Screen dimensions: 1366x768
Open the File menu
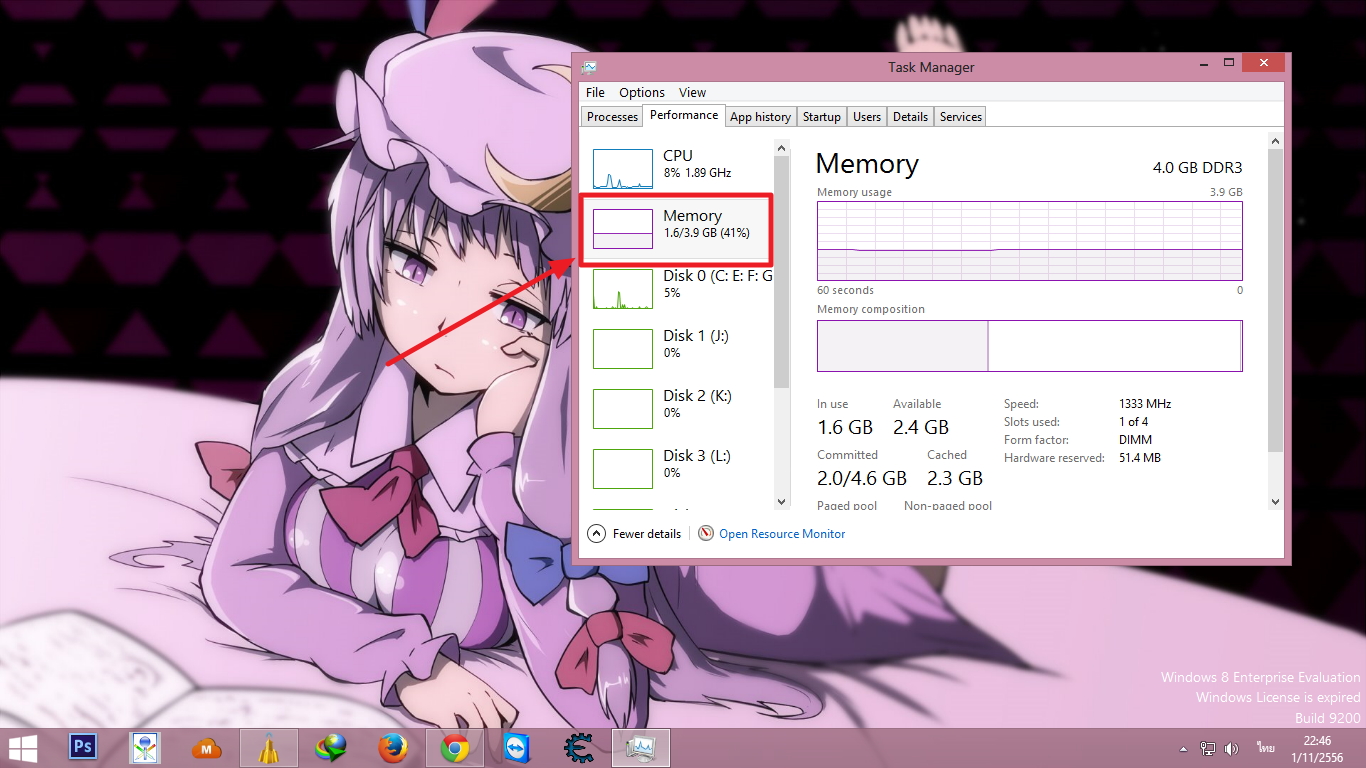click(595, 92)
